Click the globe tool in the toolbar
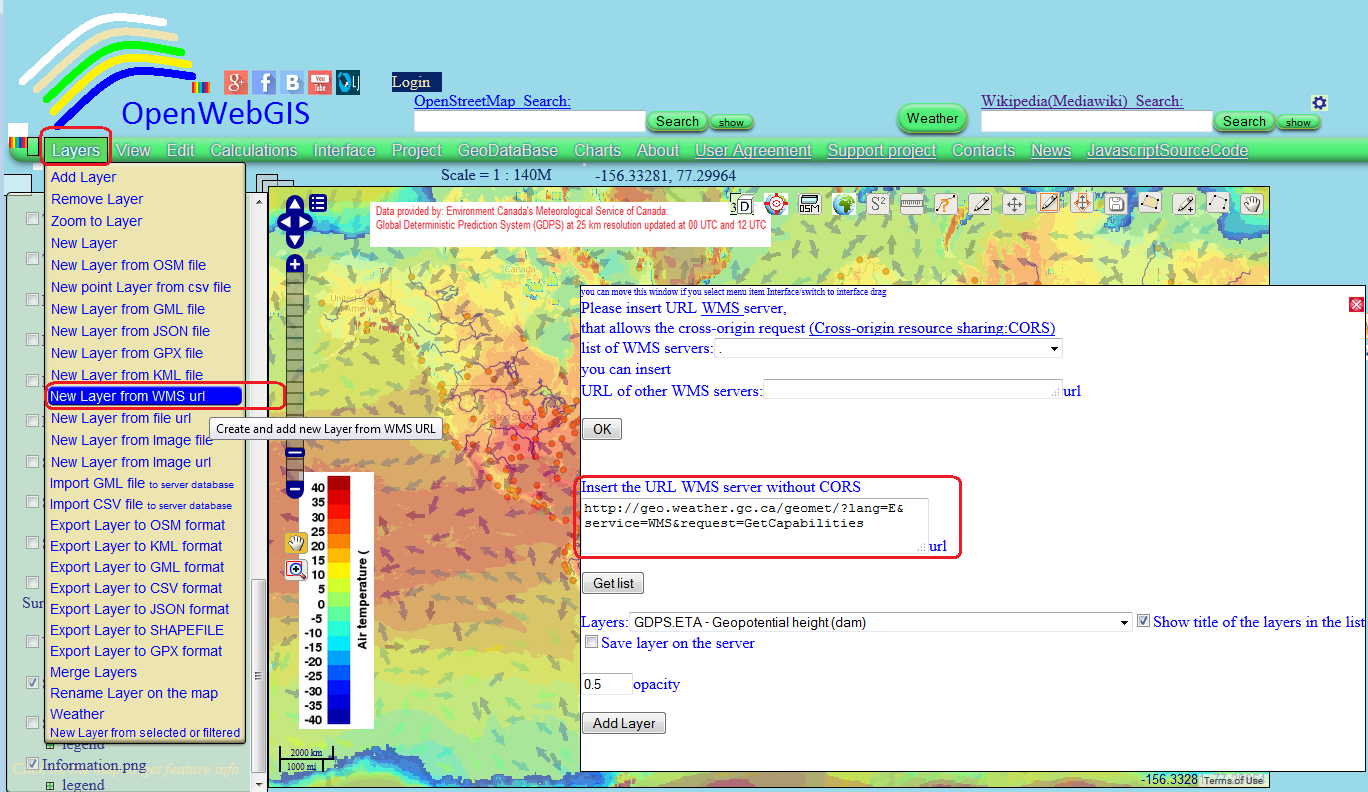This screenshot has height=792, width=1368. click(843, 203)
